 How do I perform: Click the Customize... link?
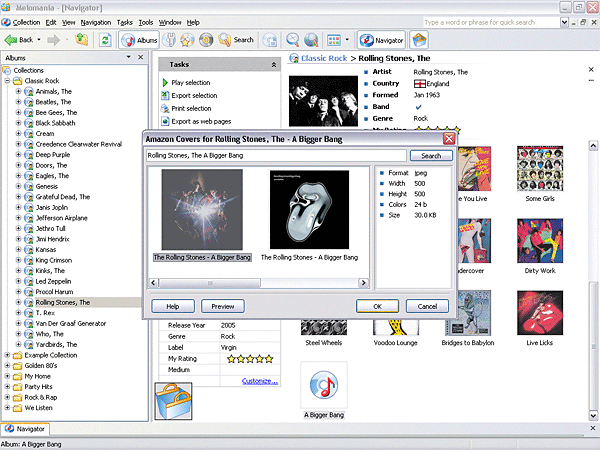pyautogui.click(x=259, y=380)
